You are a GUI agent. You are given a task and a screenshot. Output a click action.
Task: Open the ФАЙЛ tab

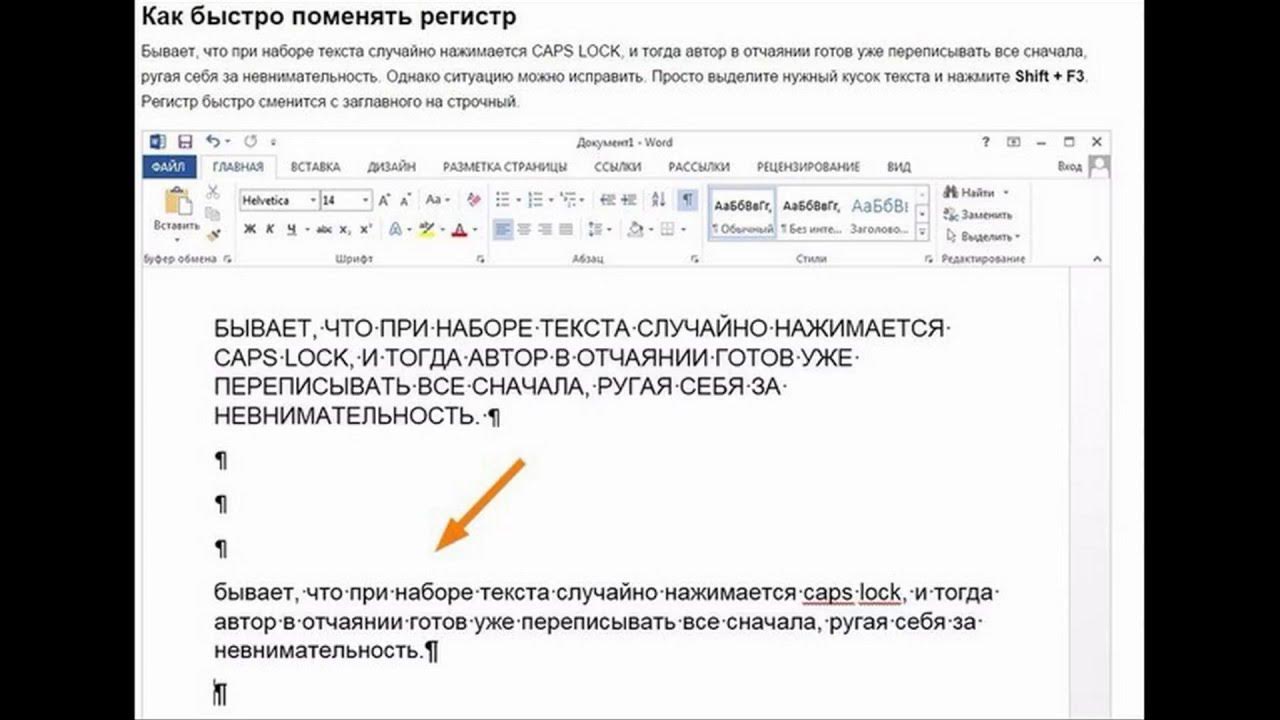pyautogui.click(x=170, y=167)
